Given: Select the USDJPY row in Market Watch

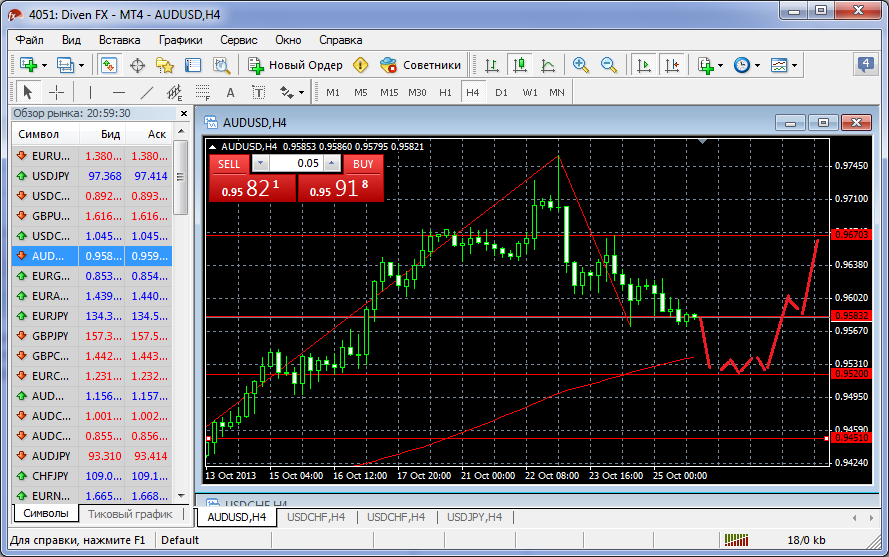Looking at the screenshot, I should pyautogui.click(x=92, y=176).
